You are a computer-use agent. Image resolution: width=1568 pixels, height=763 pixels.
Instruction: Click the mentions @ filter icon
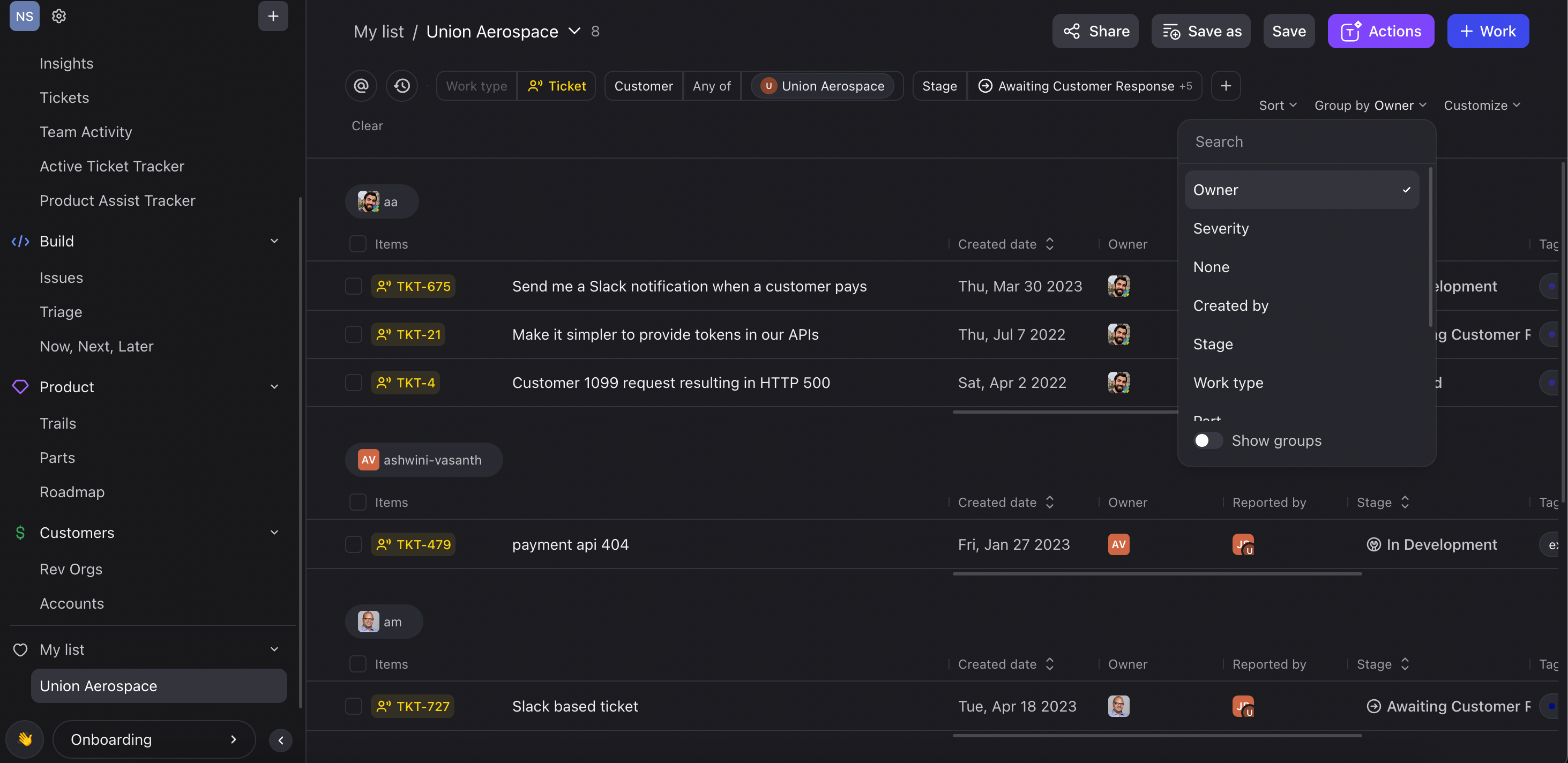(361, 86)
